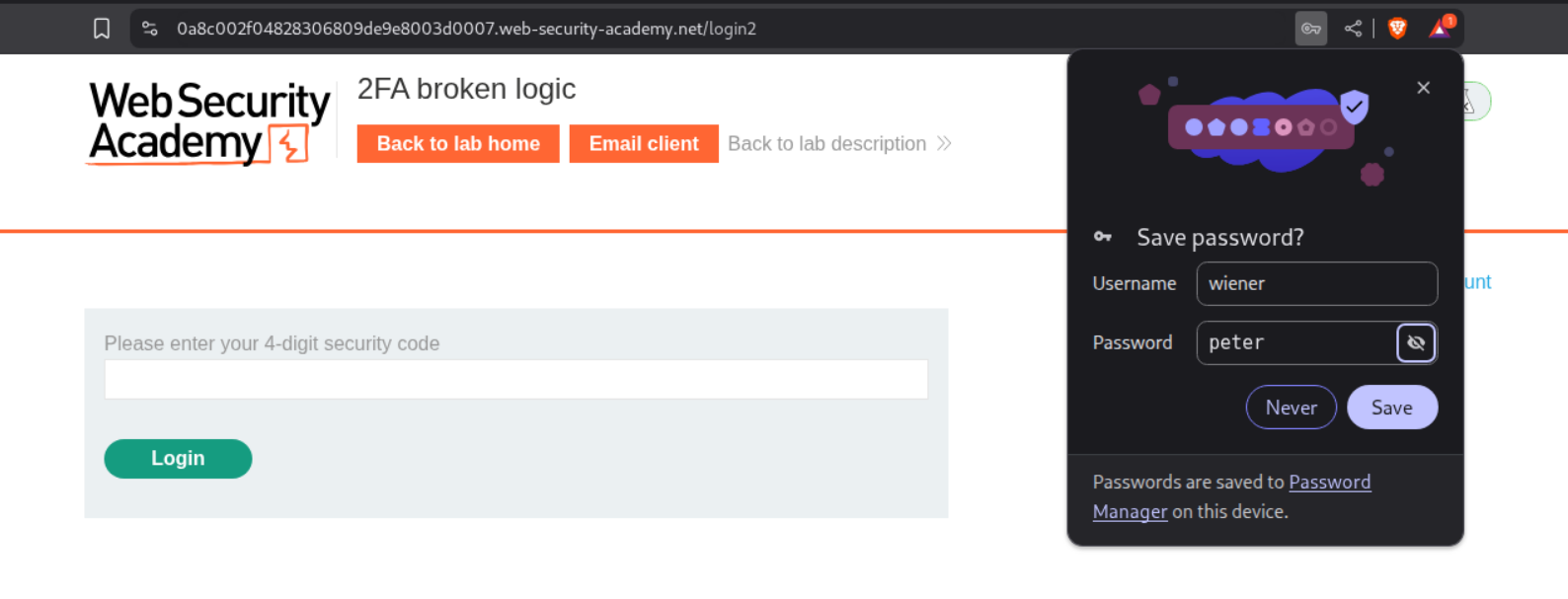
Task: Open the Email client
Action: pyautogui.click(x=644, y=144)
